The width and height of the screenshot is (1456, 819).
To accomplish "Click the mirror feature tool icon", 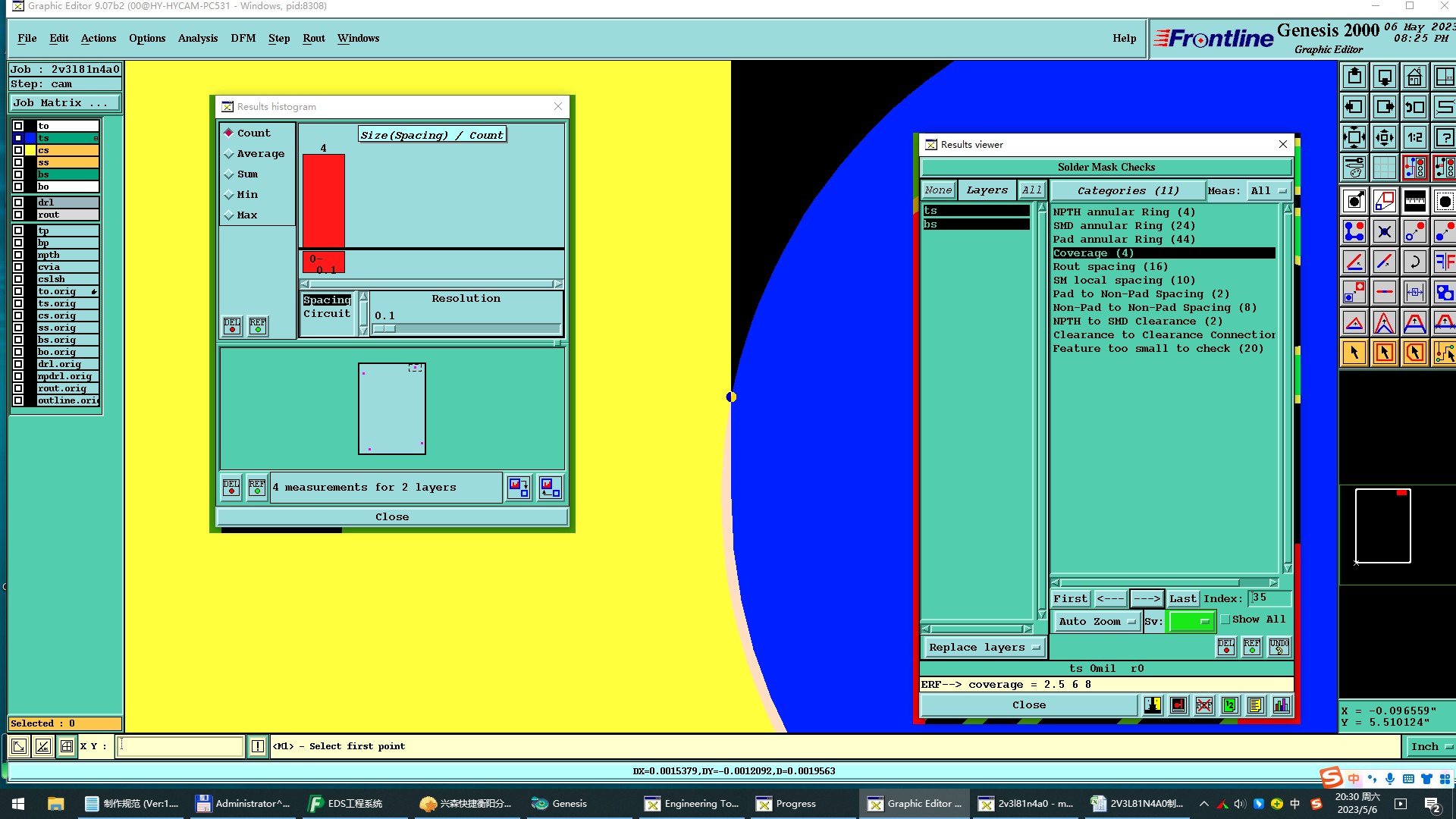I will click(1444, 262).
